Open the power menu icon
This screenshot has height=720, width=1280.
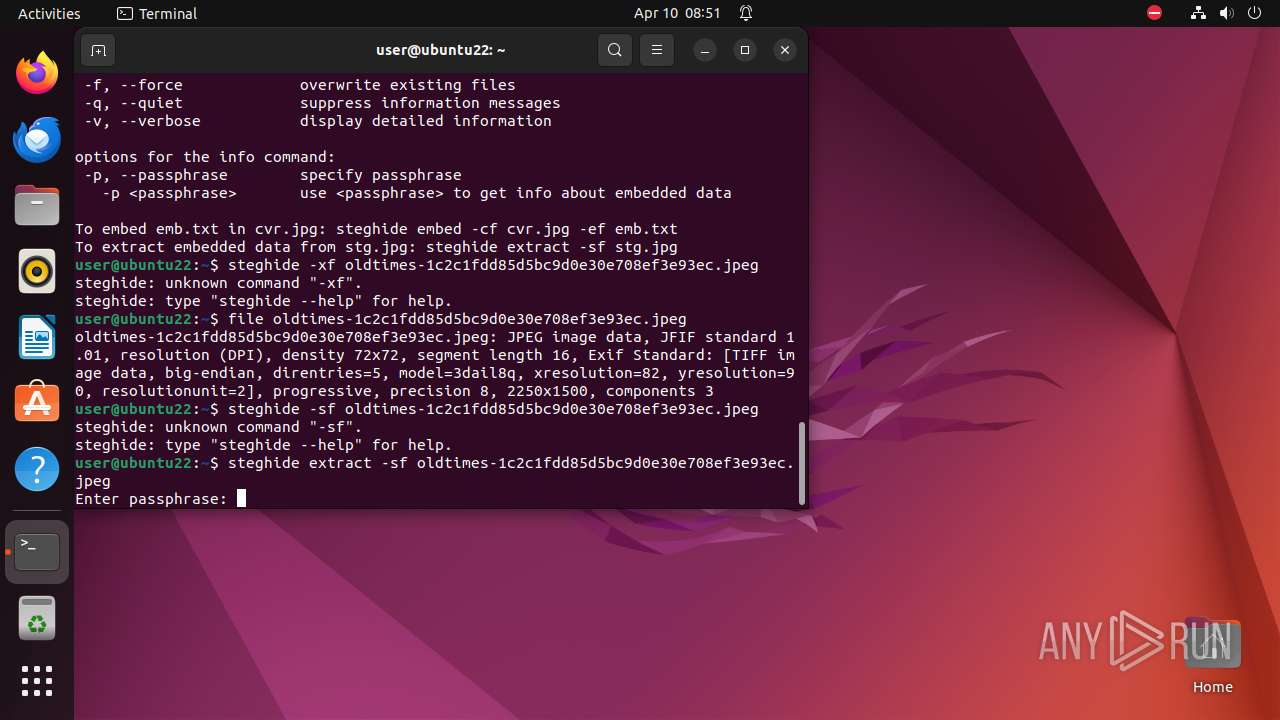click(x=1253, y=13)
